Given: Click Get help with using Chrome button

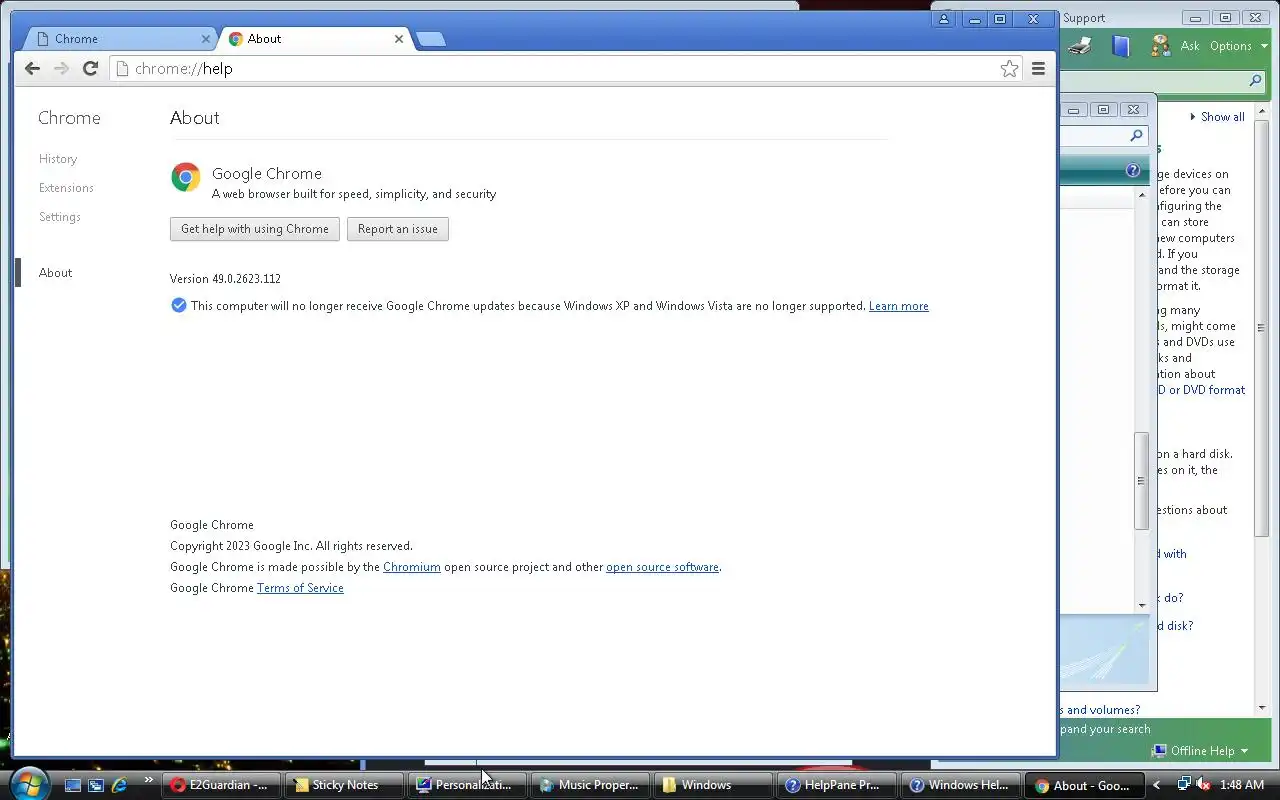Looking at the screenshot, I should coord(255,229).
